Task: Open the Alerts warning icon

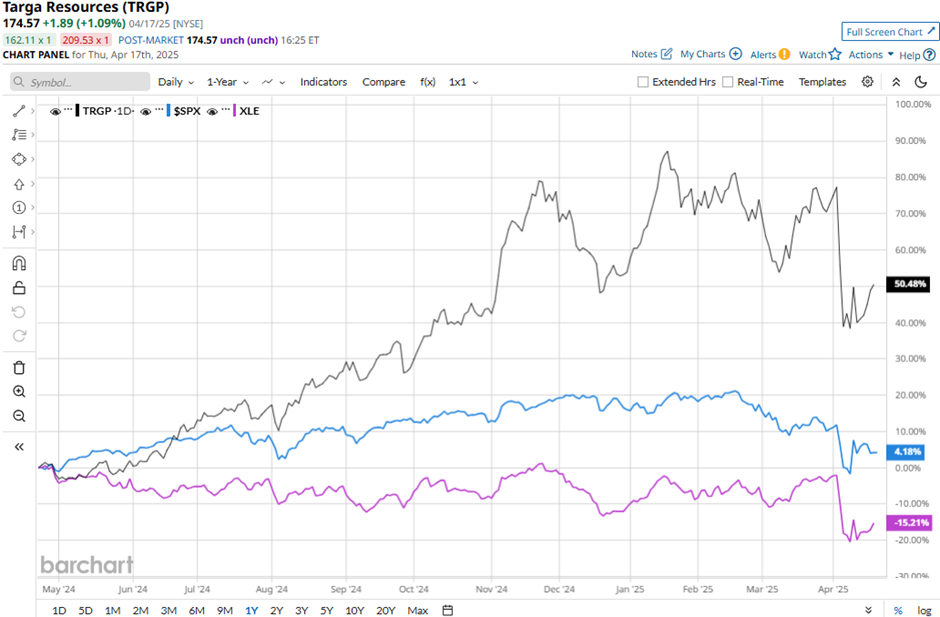Action: point(784,54)
